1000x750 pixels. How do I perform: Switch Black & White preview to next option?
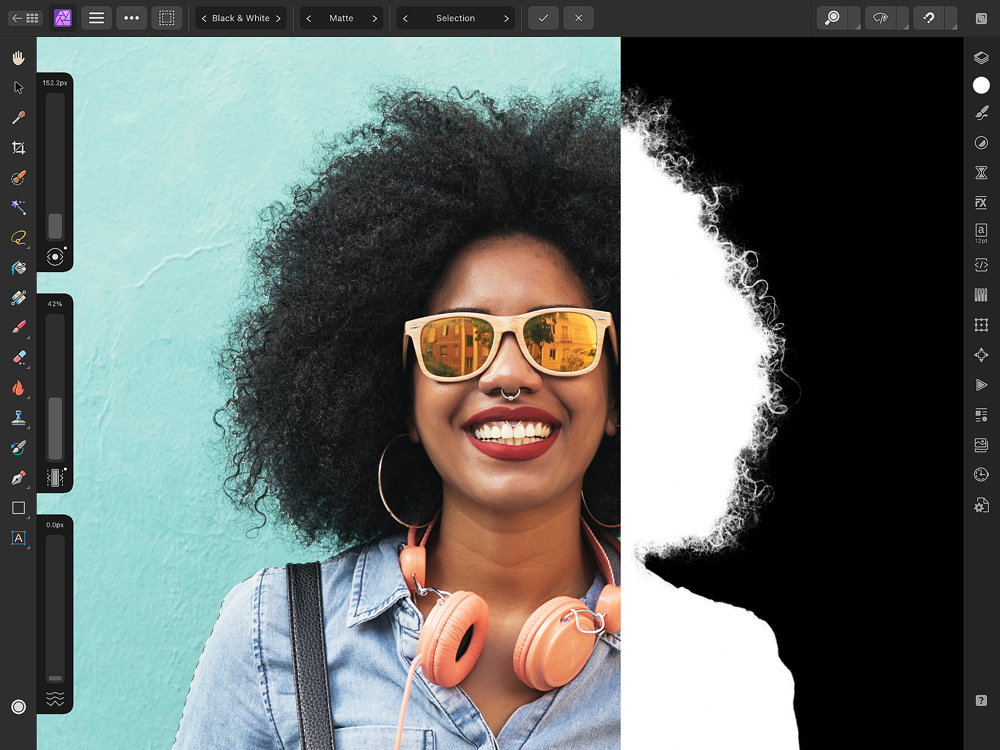point(278,18)
